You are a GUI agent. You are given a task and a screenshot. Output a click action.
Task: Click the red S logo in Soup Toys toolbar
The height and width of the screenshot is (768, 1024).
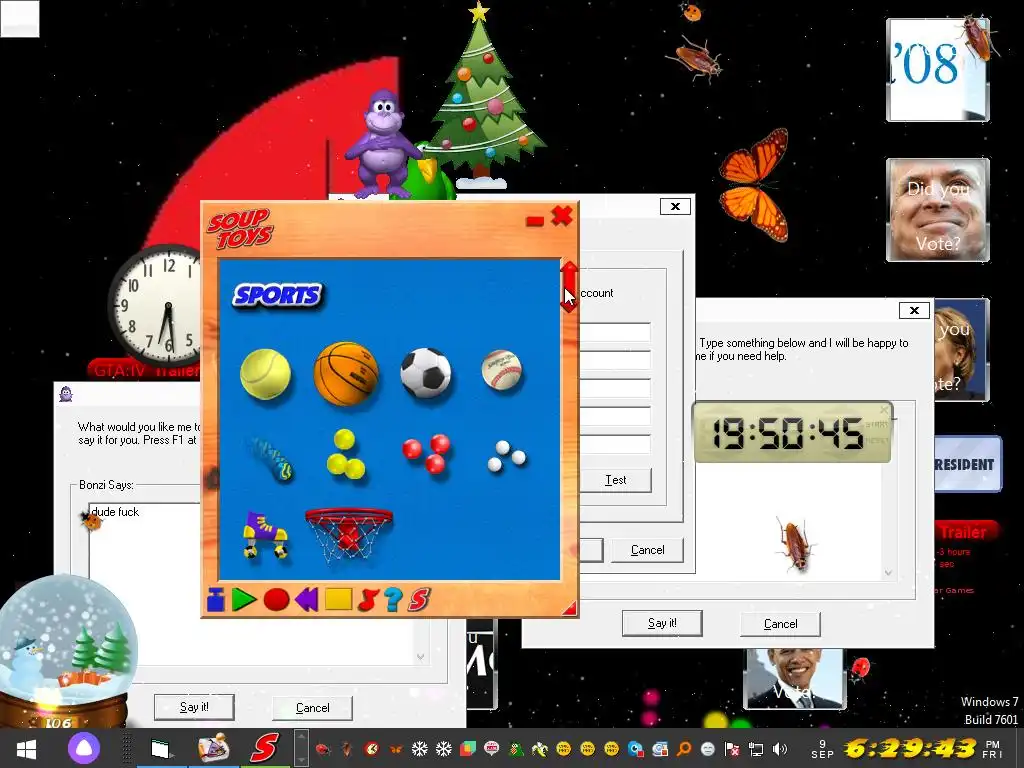419,600
